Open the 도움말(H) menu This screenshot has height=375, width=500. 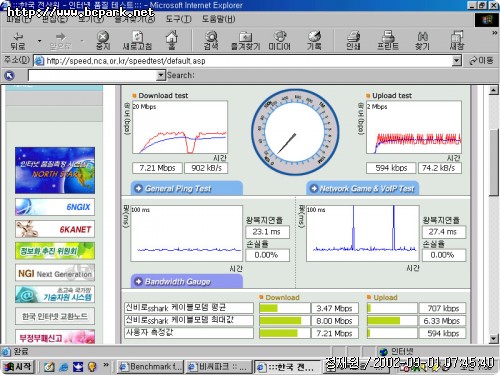click(x=218, y=19)
